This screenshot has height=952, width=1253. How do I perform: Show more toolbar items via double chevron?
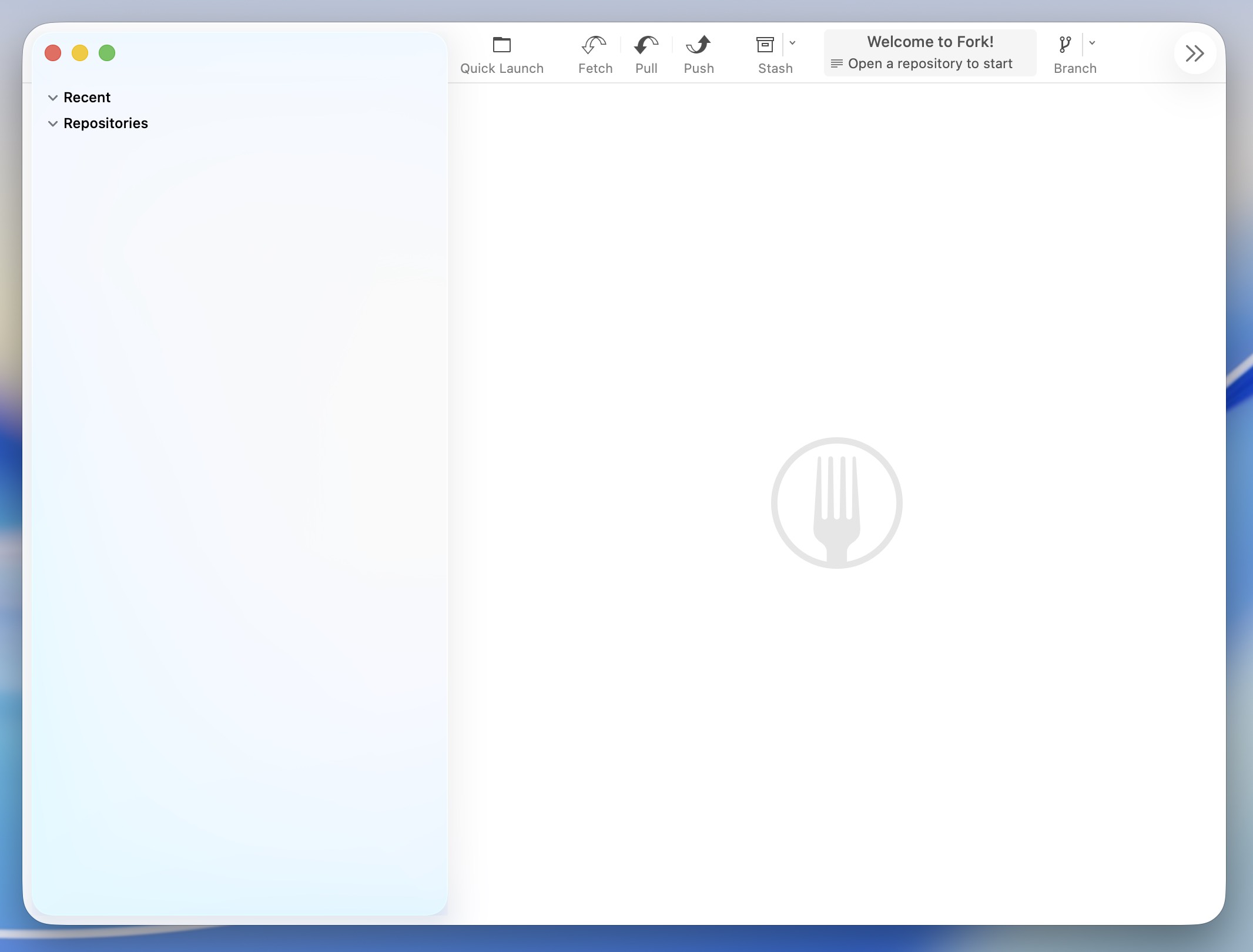coord(1194,53)
